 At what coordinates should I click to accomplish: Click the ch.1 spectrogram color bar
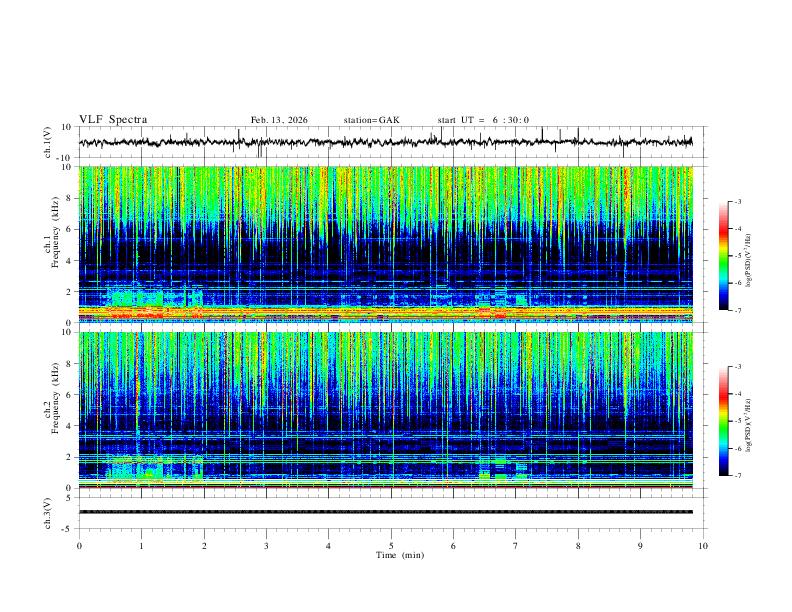click(x=724, y=256)
